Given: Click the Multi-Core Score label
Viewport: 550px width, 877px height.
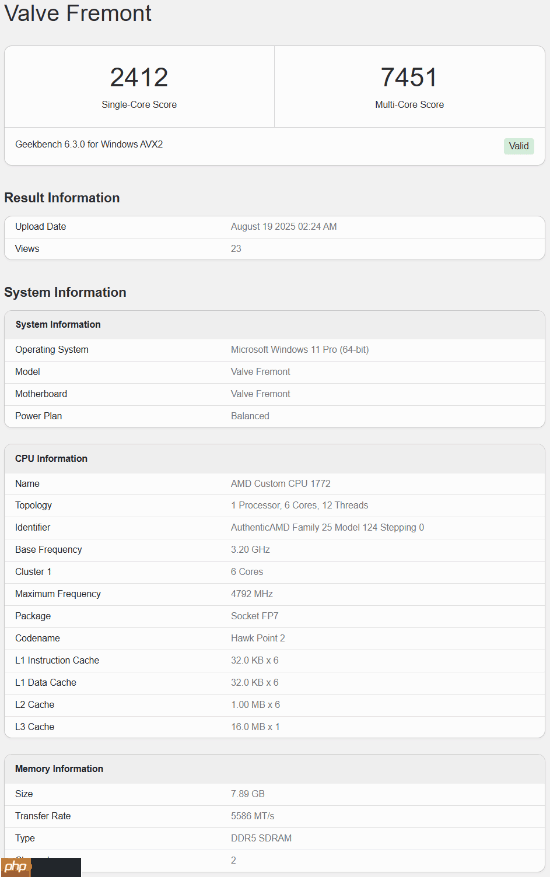Looking at the screenshot, I should (409, 105).
